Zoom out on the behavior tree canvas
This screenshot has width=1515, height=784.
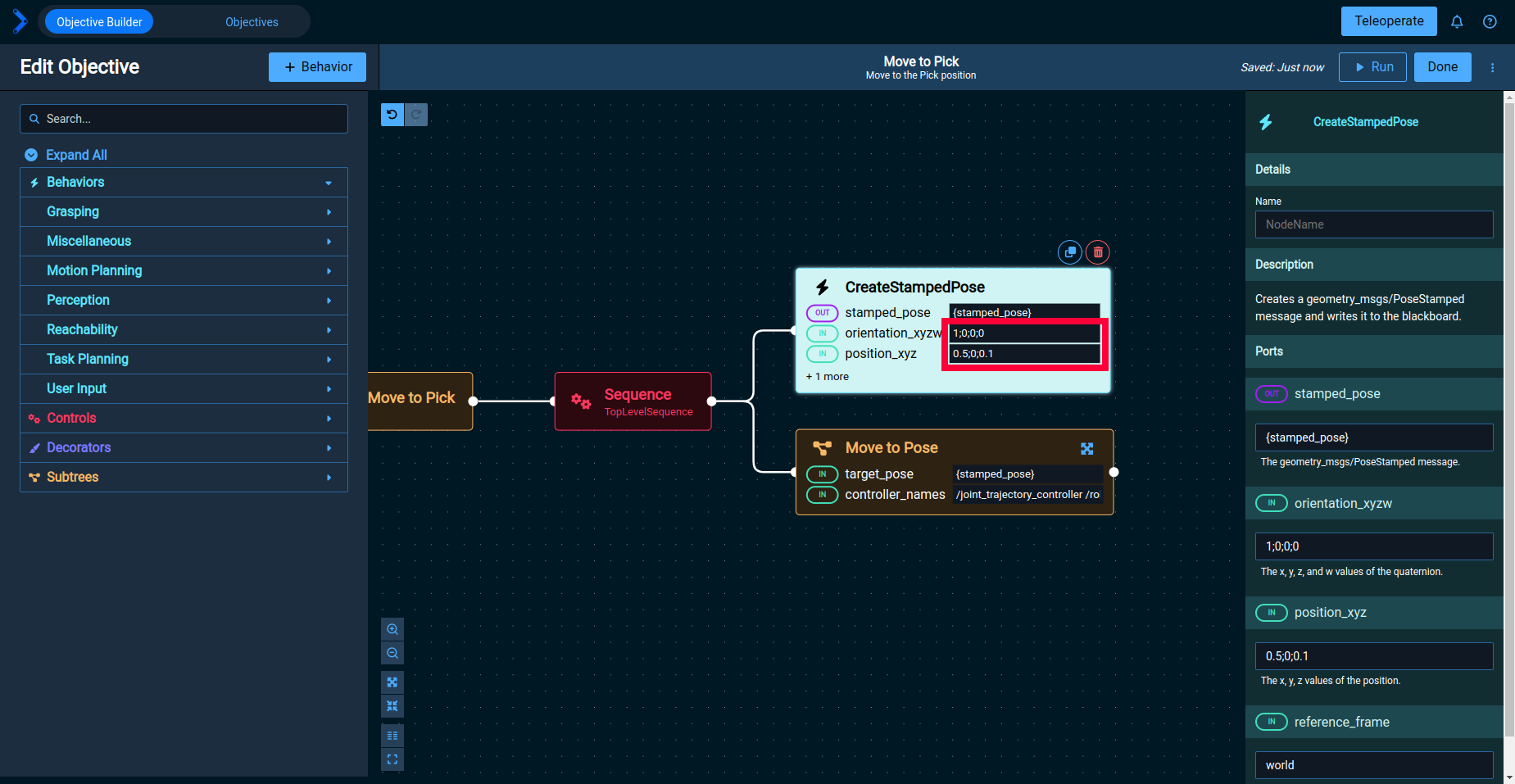coord(392,653)
